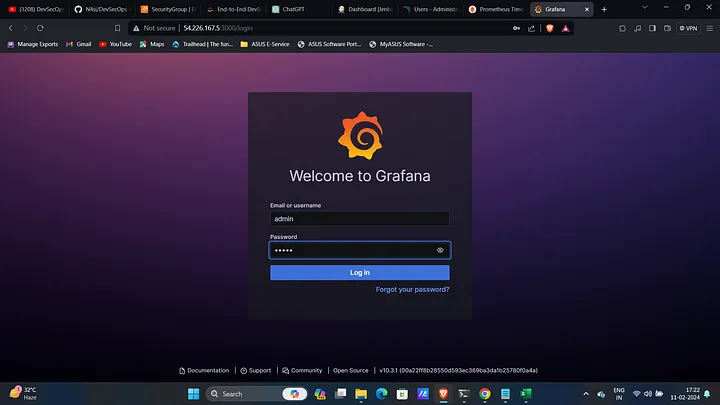Open Brave Shields lion icon
This screenshot has width=720, height=405.
(550, 28)
